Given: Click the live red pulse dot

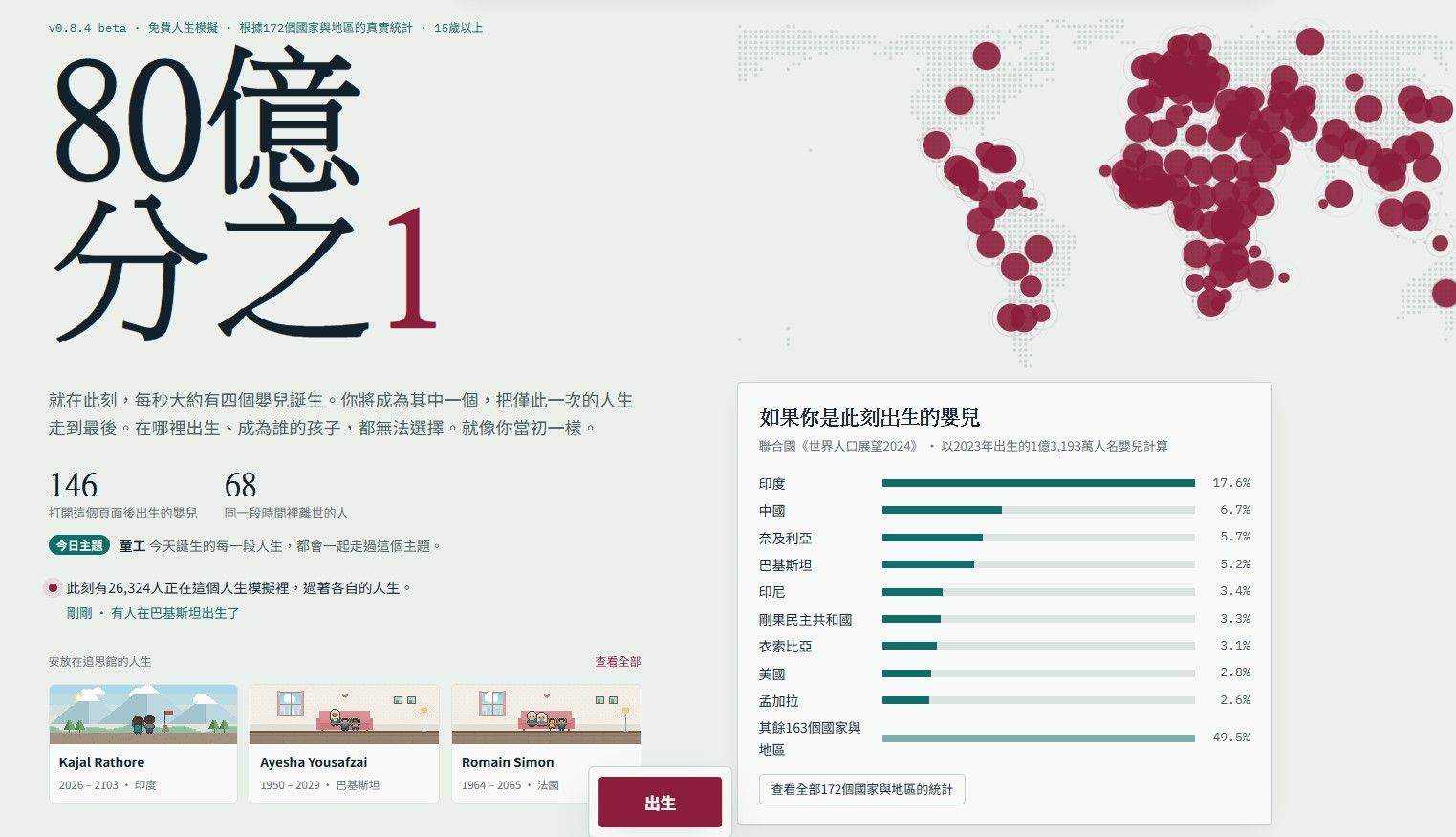Looking at the screenshot, I should point(54,587).
